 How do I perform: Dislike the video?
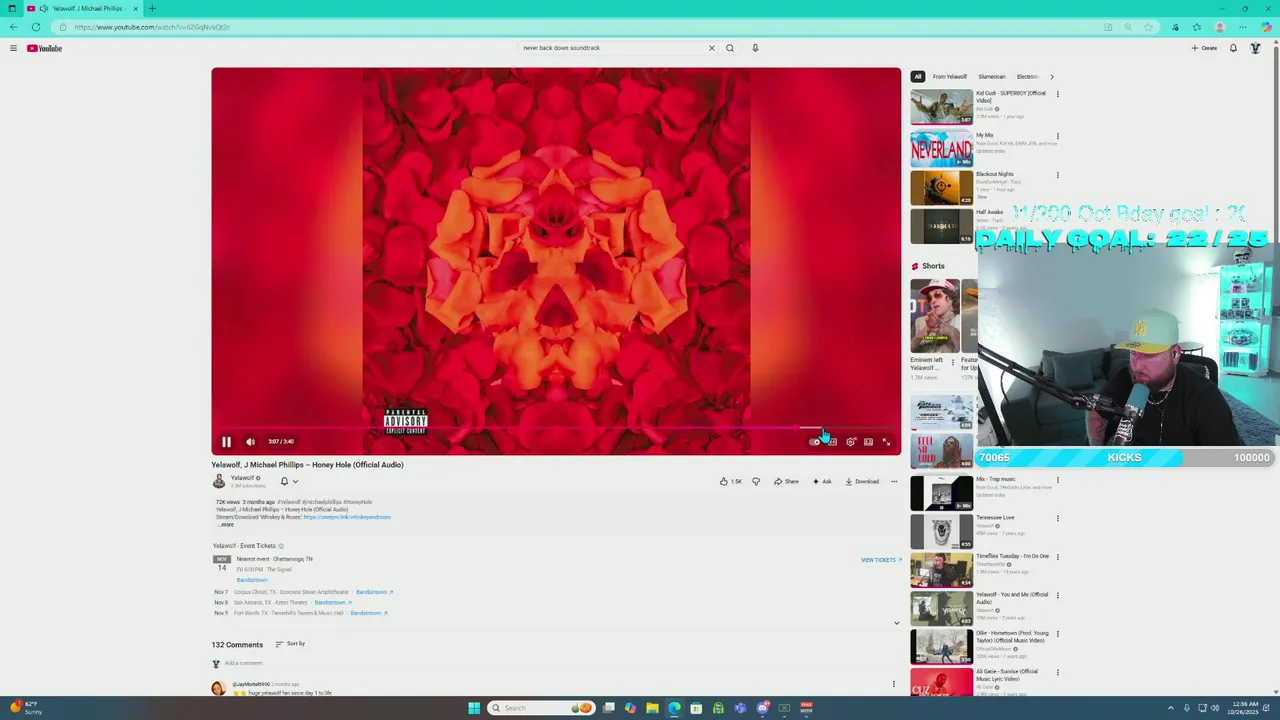[x=756, y=481]
